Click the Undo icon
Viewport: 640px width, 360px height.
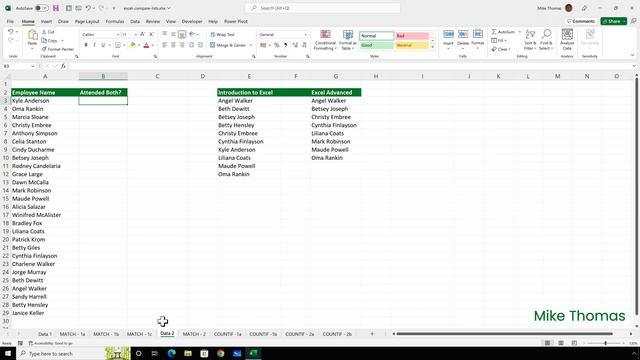[11, 31]
